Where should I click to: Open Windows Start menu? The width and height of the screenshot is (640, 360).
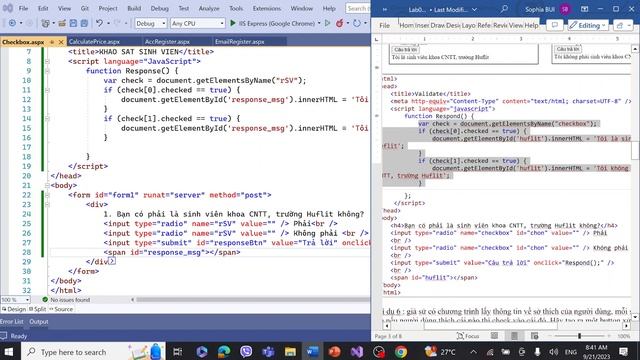(9, 351)
